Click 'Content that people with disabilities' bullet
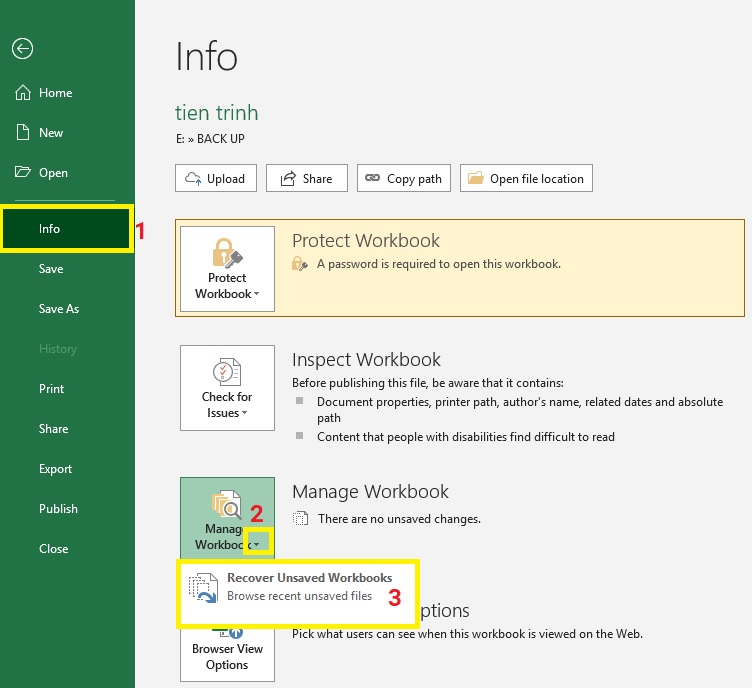The image size is (752, 688). pyautogui.click(x=466, y=437)
